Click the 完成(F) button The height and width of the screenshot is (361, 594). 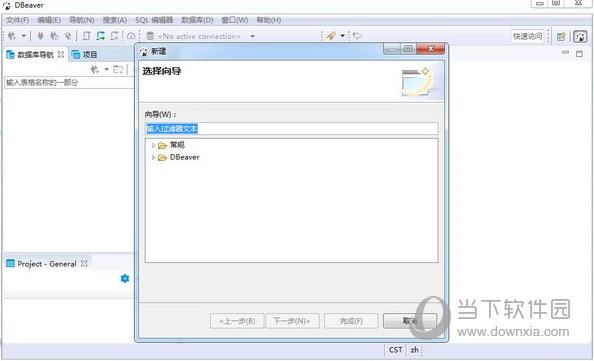click(351, 321)
